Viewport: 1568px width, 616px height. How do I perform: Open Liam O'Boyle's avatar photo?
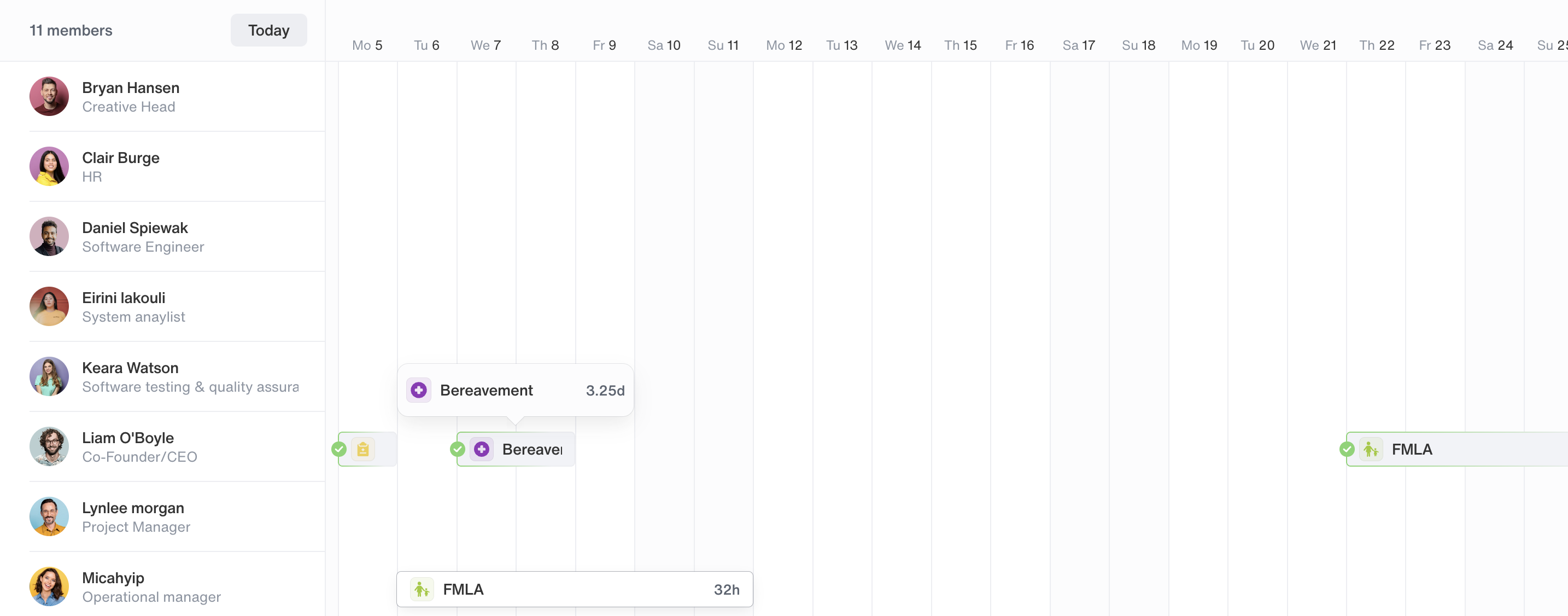[49, 446]
